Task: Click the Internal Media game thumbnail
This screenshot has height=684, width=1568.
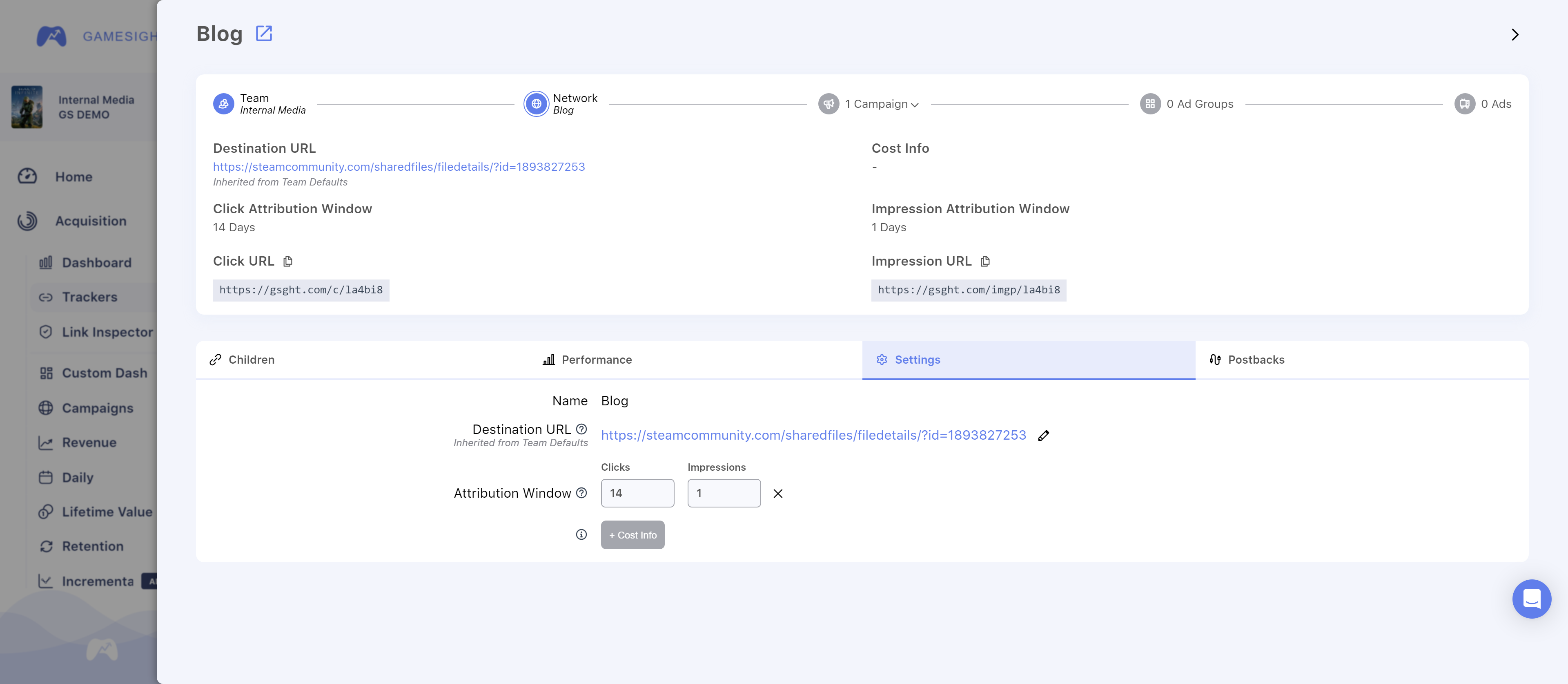Action: click(x=27, y=107)
